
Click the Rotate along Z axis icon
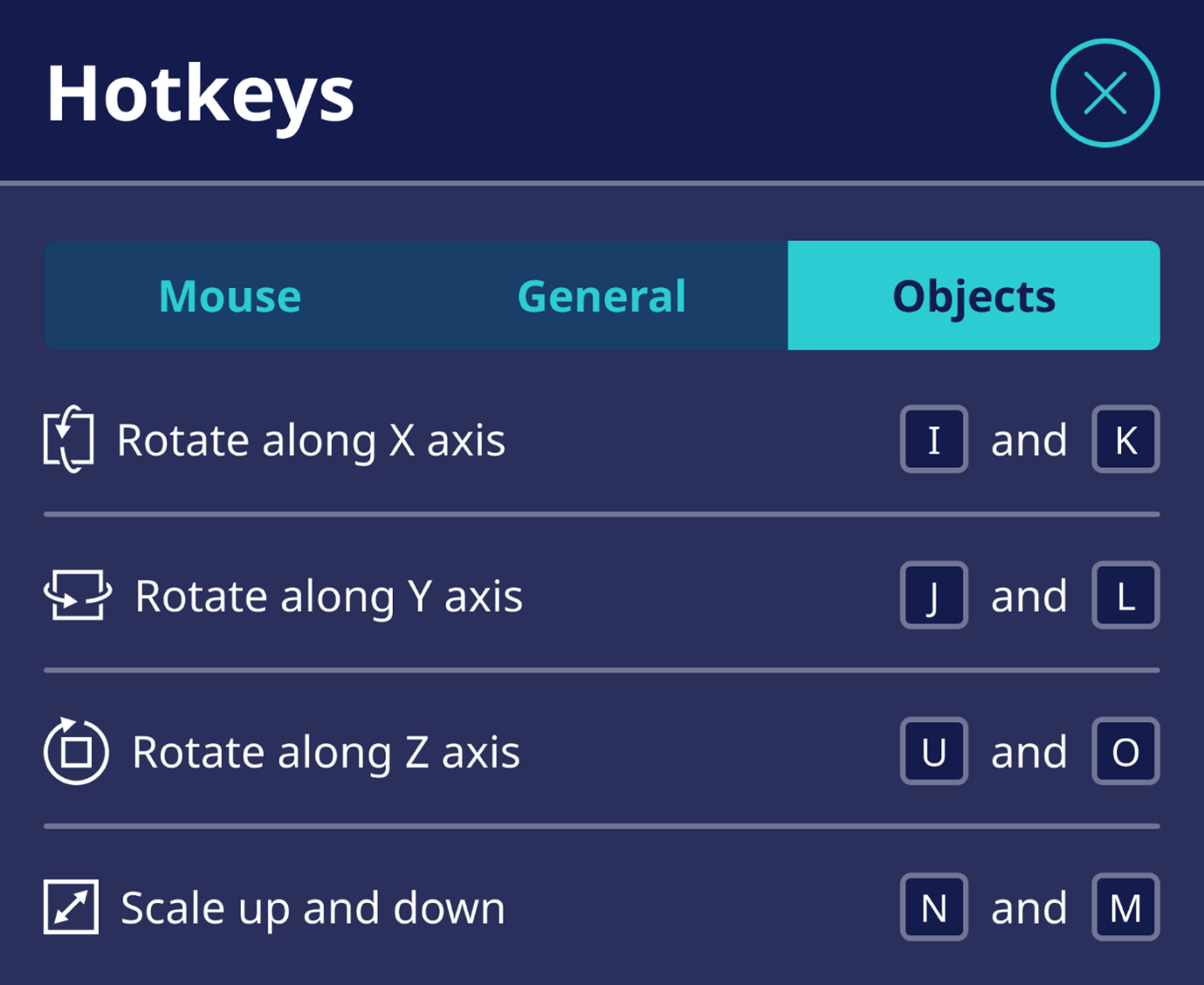pos(74,750)
